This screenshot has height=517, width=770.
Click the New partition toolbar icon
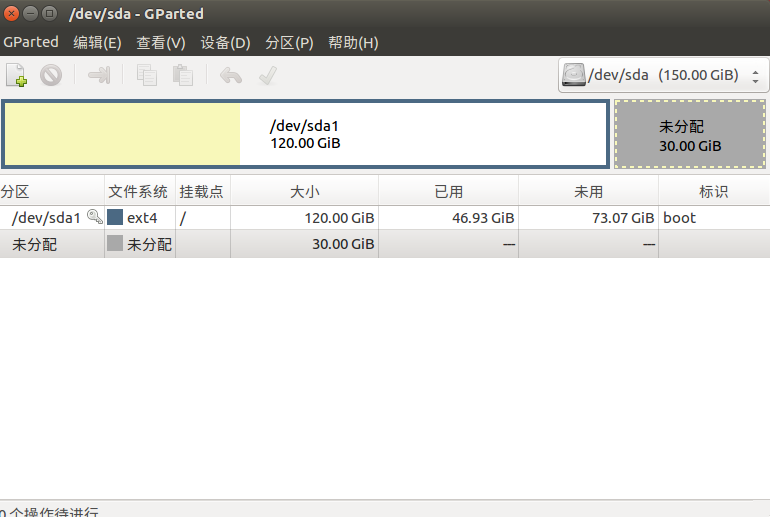[16, 76]
